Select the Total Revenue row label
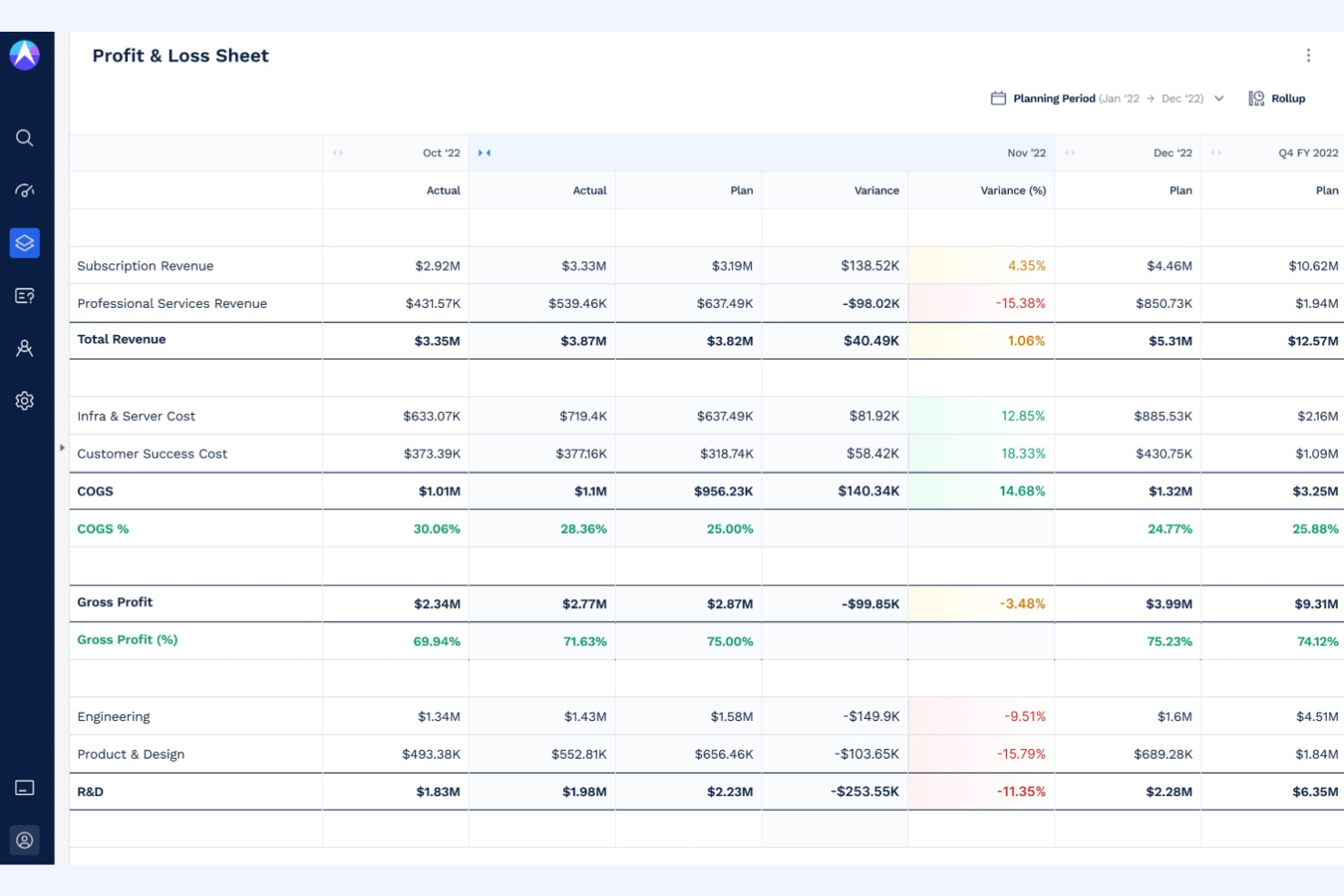1344x896 pixels. (x=121, y=340)
